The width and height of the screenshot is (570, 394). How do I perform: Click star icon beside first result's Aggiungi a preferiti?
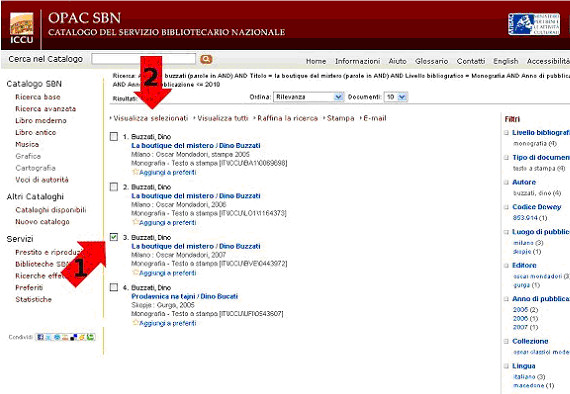pos(135,172)
